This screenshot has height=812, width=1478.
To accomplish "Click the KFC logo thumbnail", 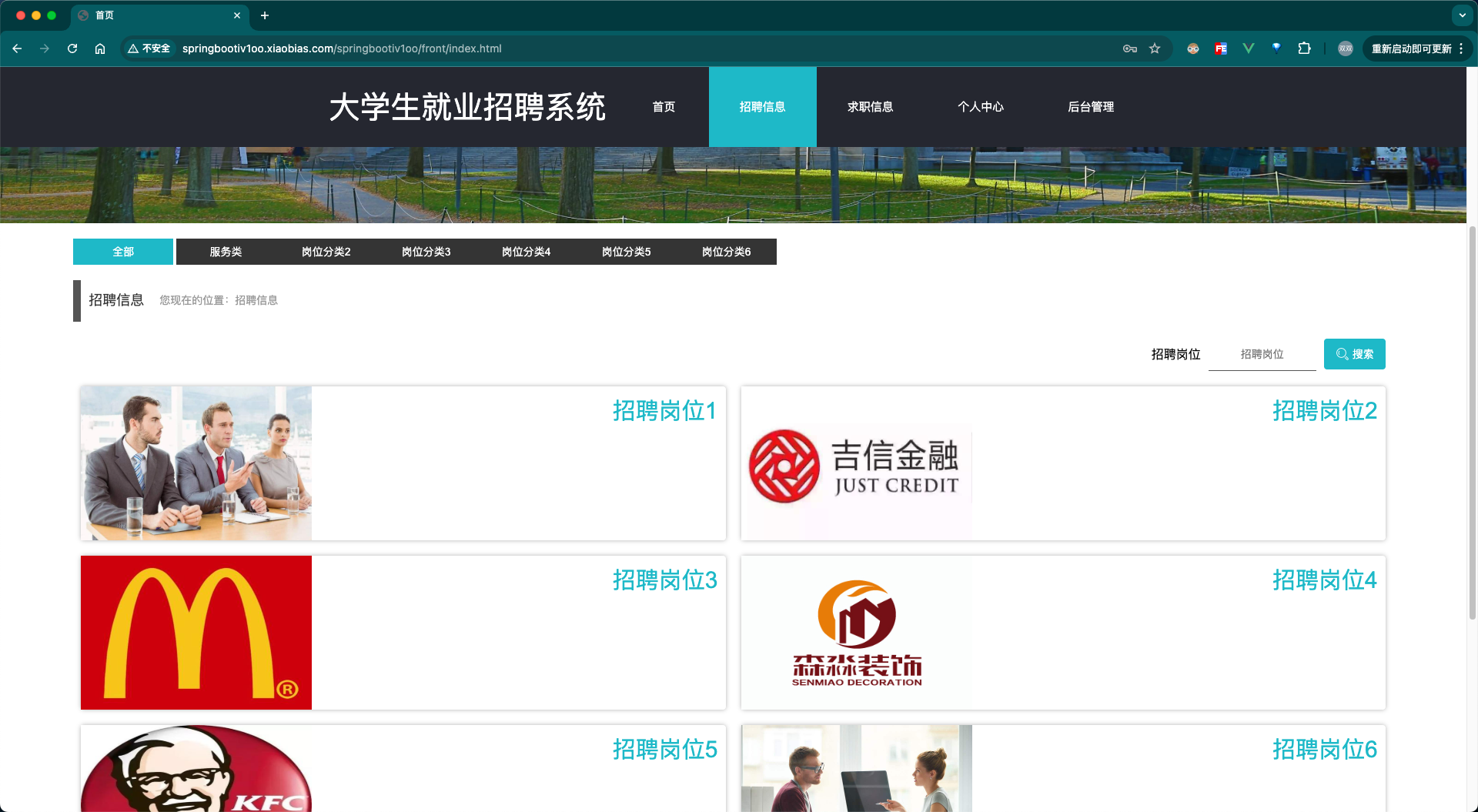I will coord(196,768).
